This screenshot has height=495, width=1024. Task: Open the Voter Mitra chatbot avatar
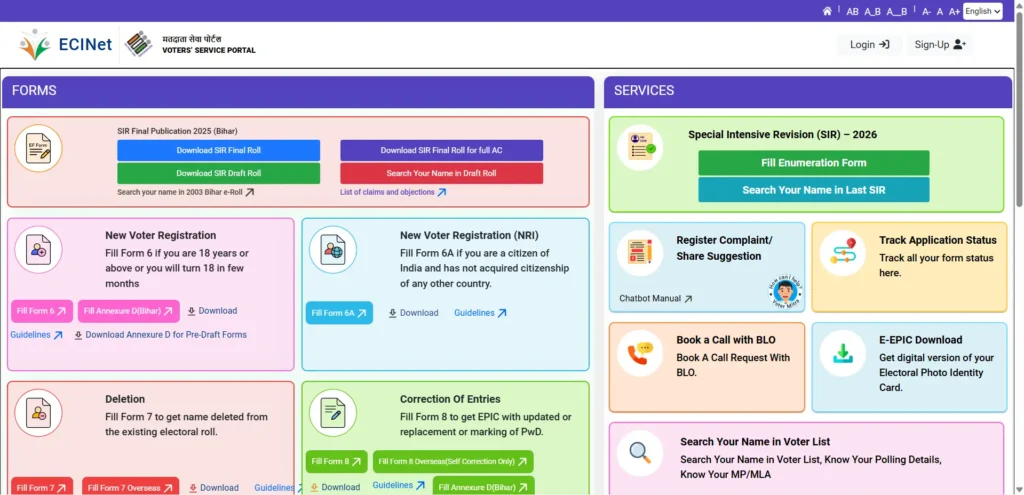point(786,292)
